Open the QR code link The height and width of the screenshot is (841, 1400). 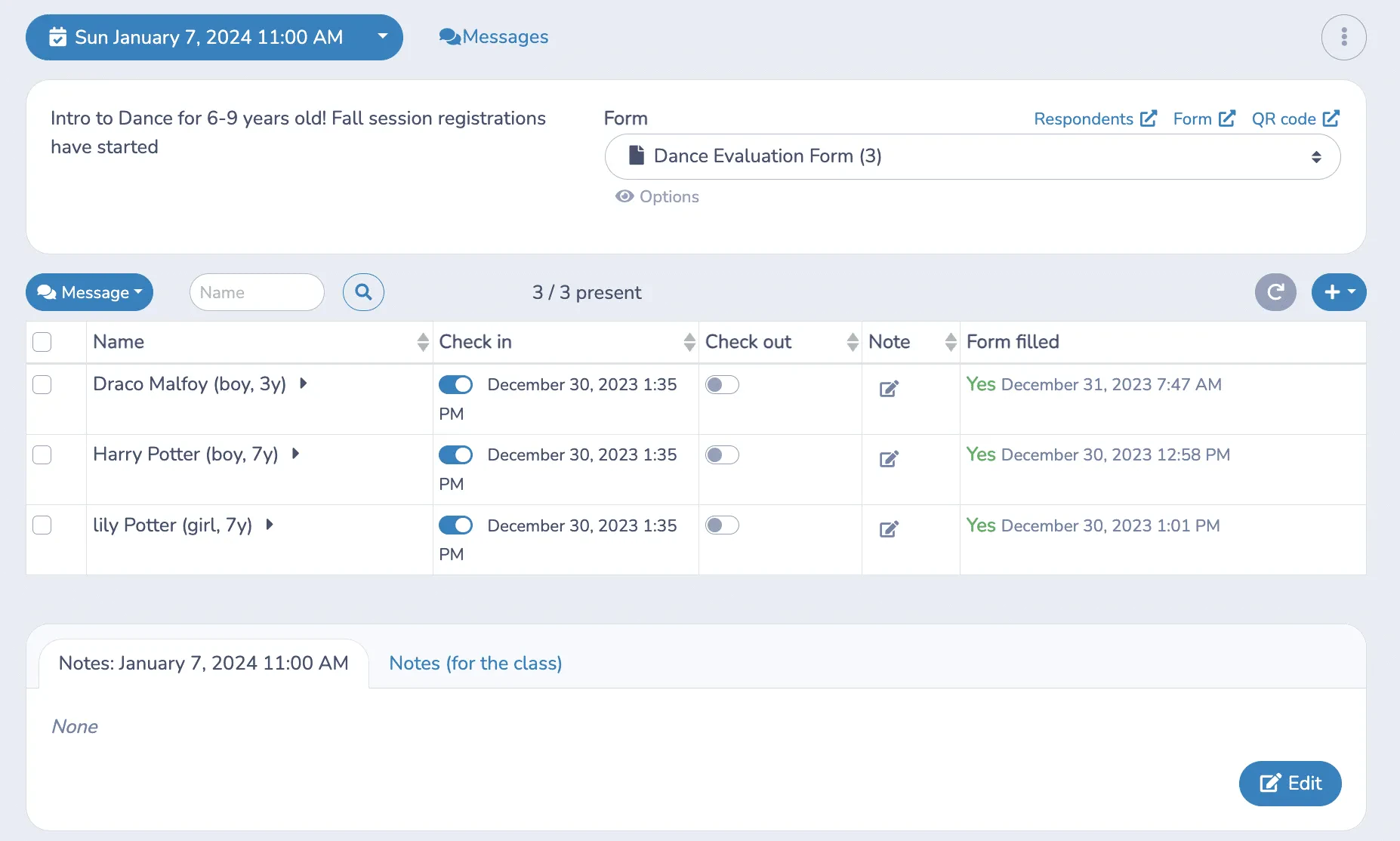coord(1296,119)
